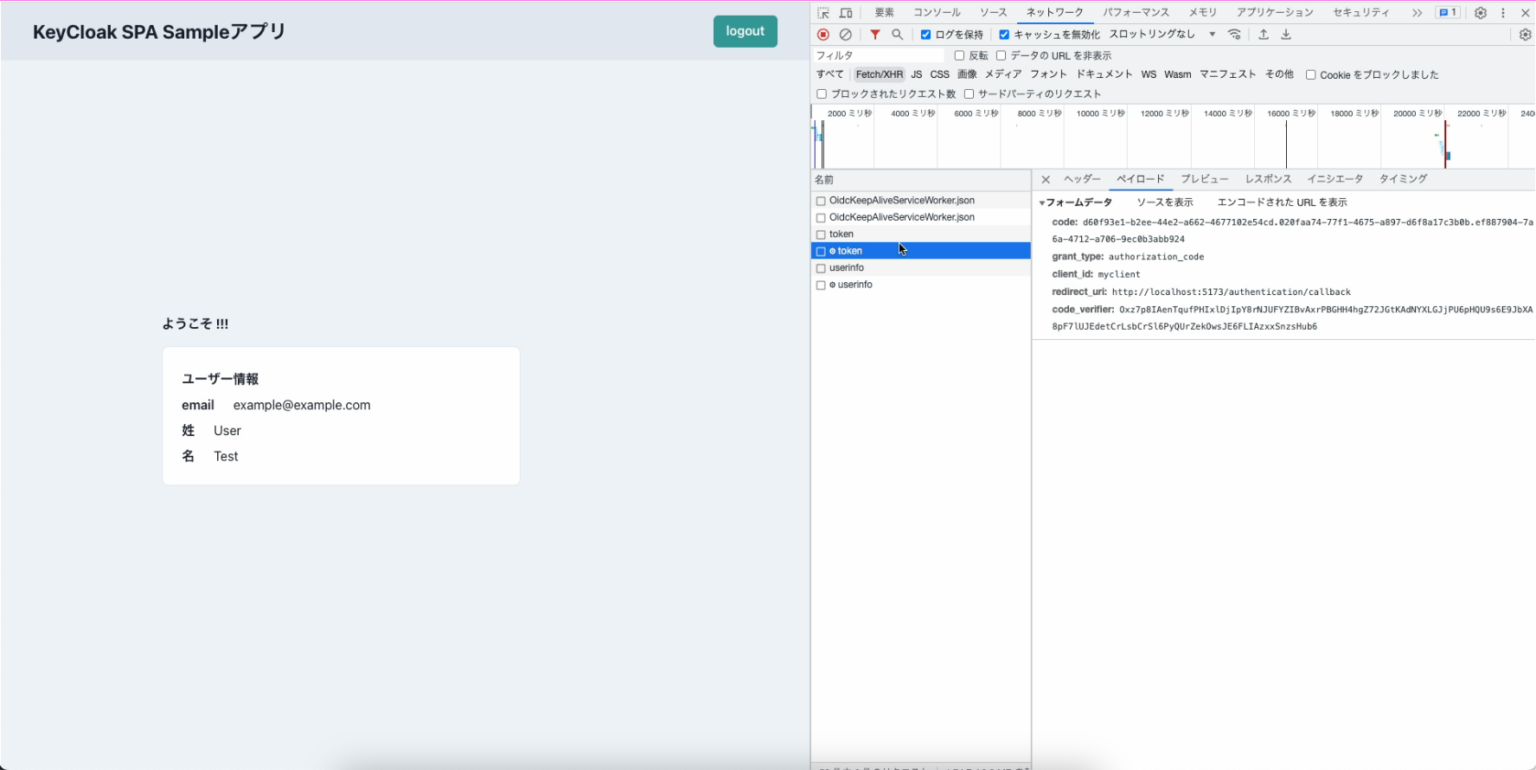Open the レスポンス tab

pos(1268,178)
